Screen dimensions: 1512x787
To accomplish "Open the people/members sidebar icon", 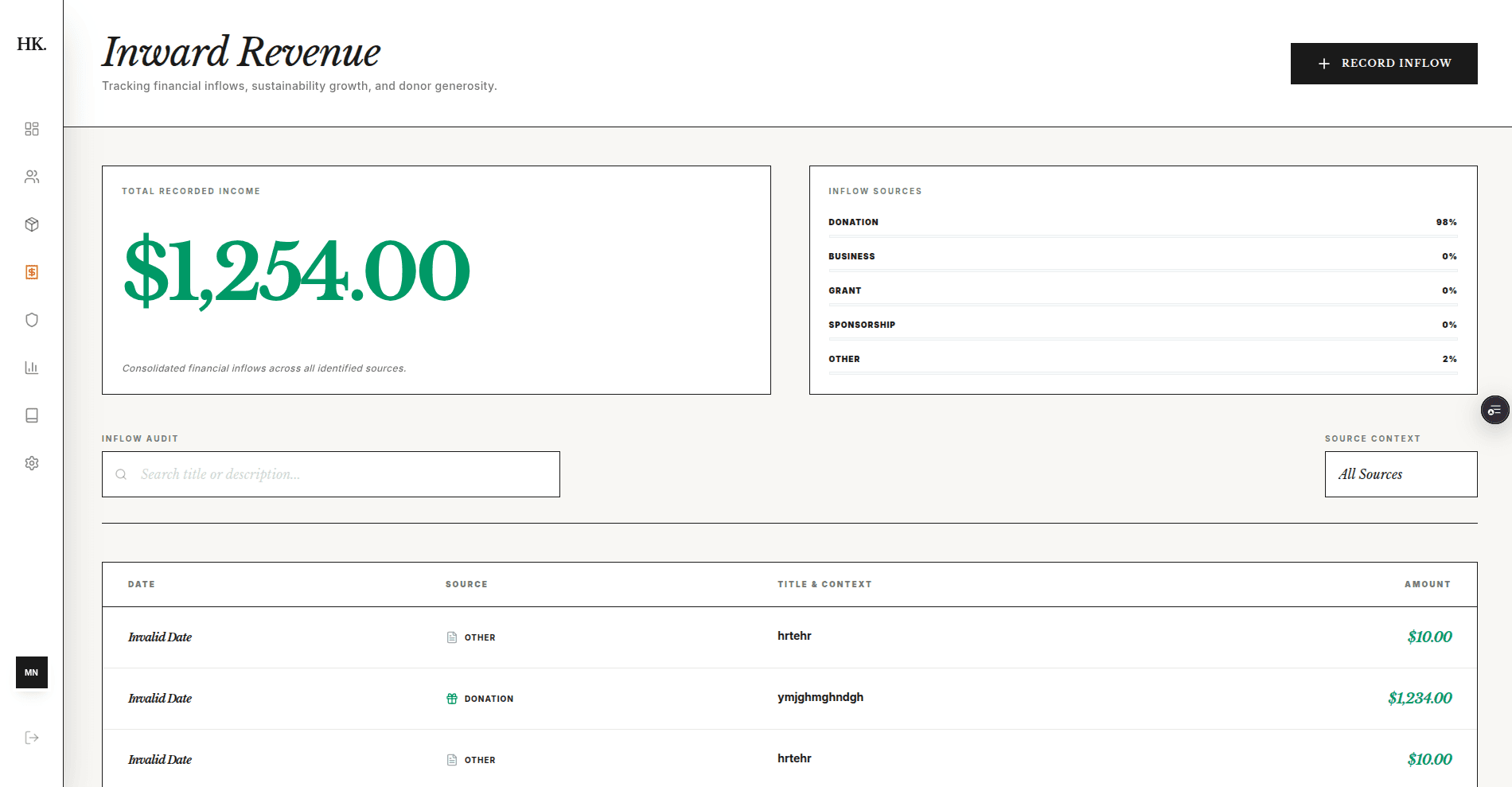I will click(32, 177).
